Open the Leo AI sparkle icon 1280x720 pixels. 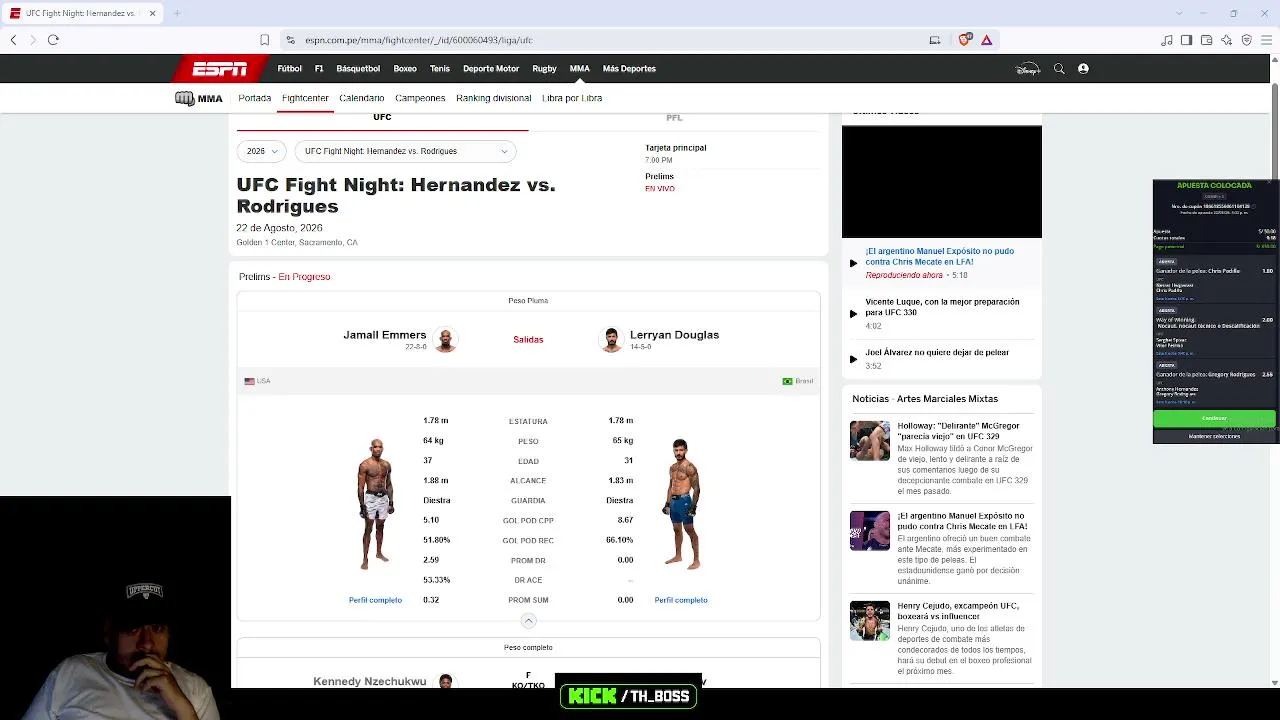pos(1227,40)
